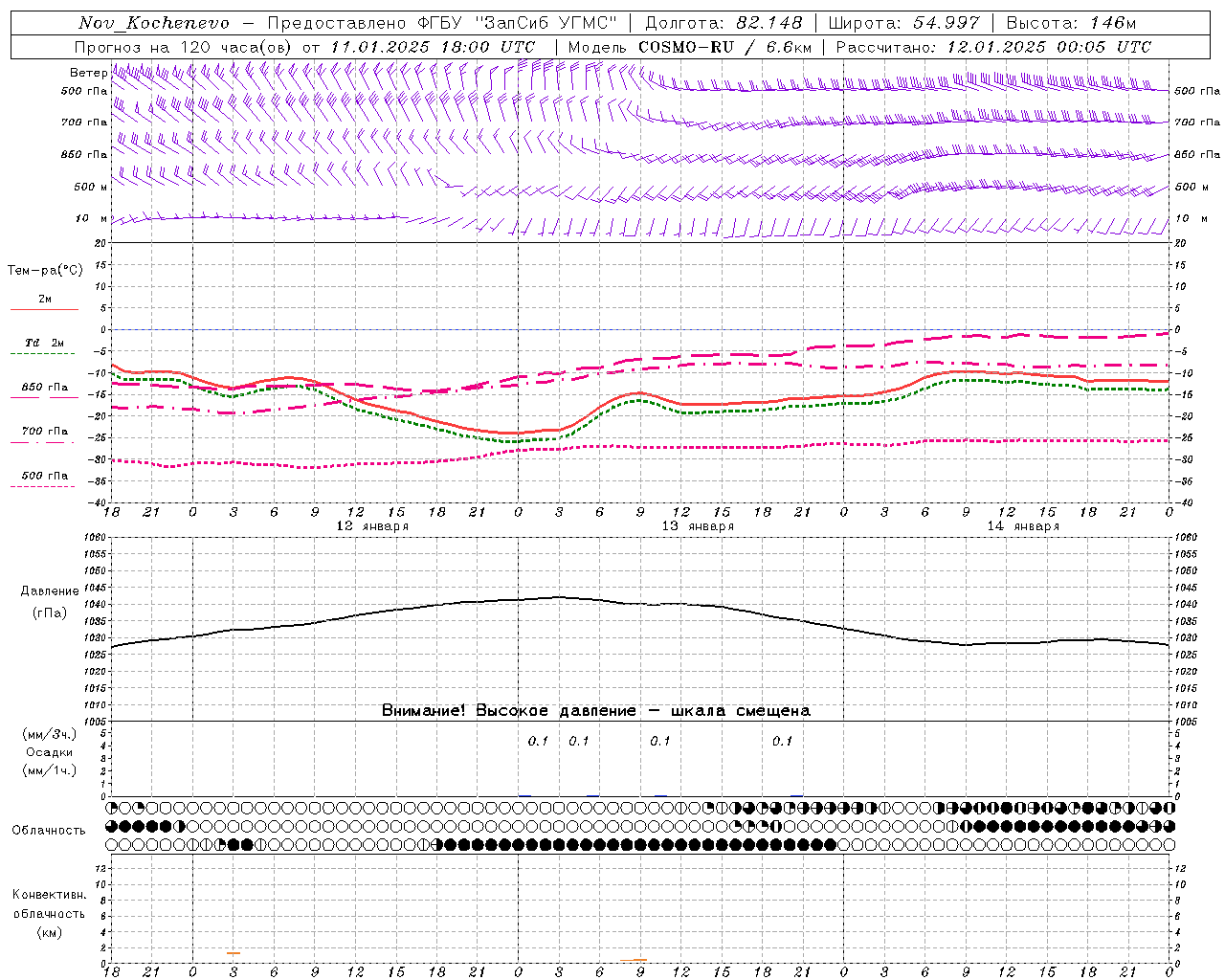Click the forecast start time 11.01.2025 18:00 UTC
This screenshot has height=980, width=1225.
[x=433, y=47]
